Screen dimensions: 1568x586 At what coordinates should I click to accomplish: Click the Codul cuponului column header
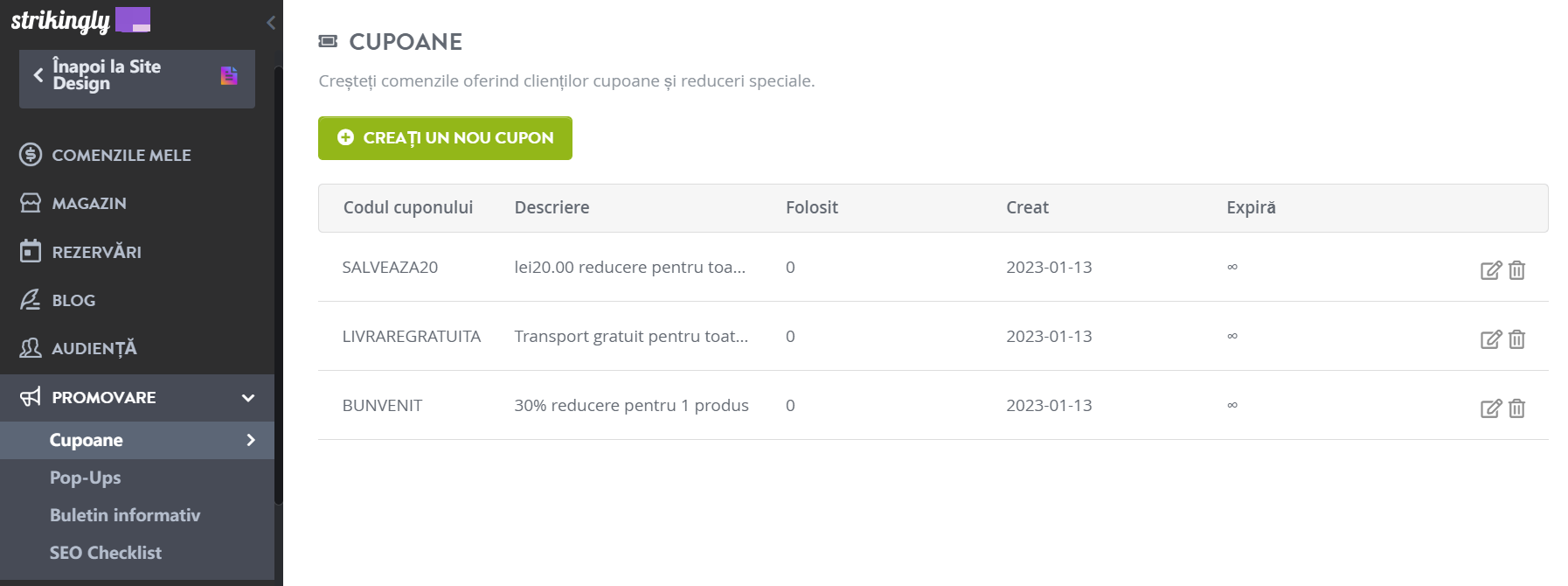pyautogui.click(x=408, y=207)
